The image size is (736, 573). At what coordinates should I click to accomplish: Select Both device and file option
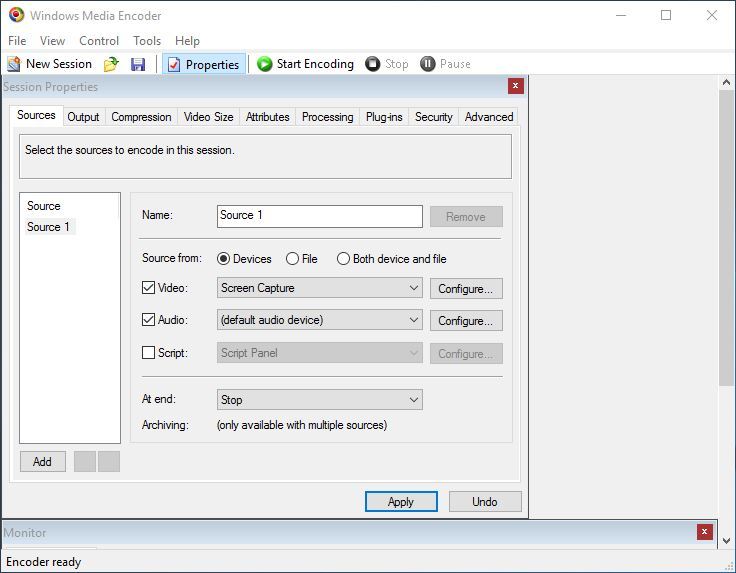click(x=343, y=259)
